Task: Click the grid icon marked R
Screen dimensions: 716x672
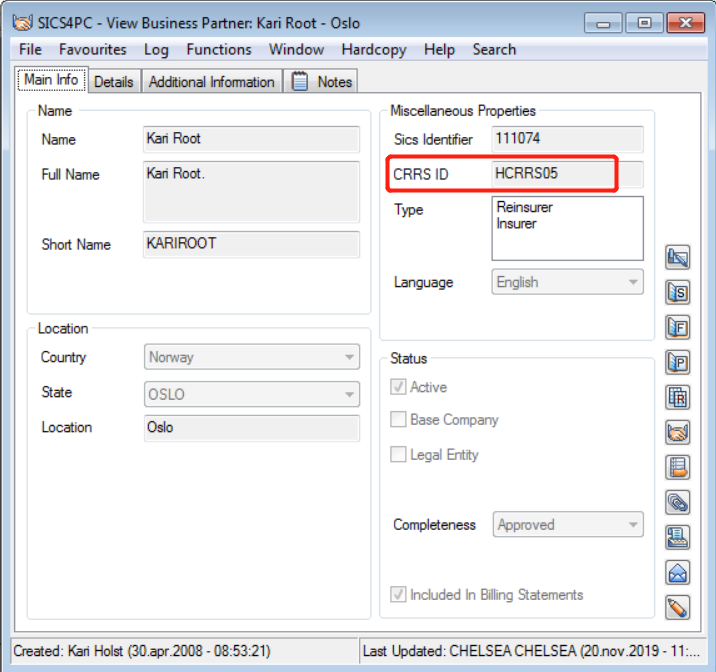Action: pyautogui.click(x=678, y=397)
